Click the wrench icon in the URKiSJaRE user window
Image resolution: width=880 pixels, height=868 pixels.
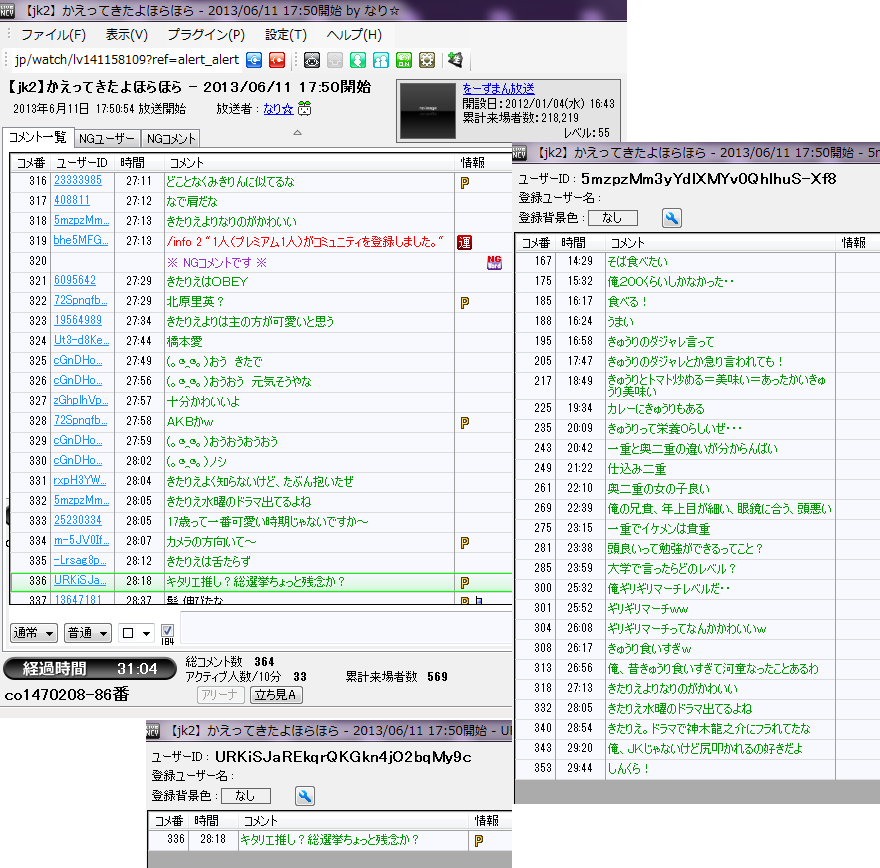[x=306, y=796]
